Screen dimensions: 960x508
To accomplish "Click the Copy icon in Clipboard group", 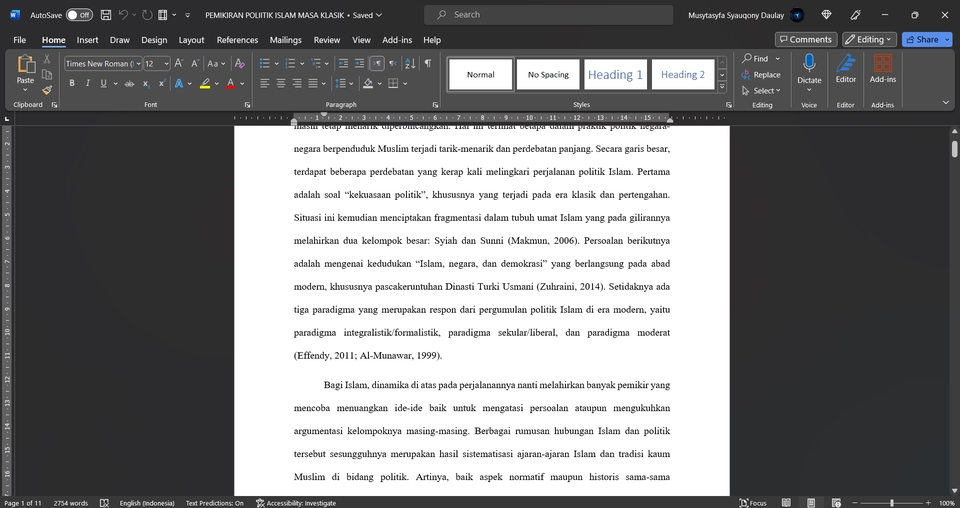I will point(47,75).
